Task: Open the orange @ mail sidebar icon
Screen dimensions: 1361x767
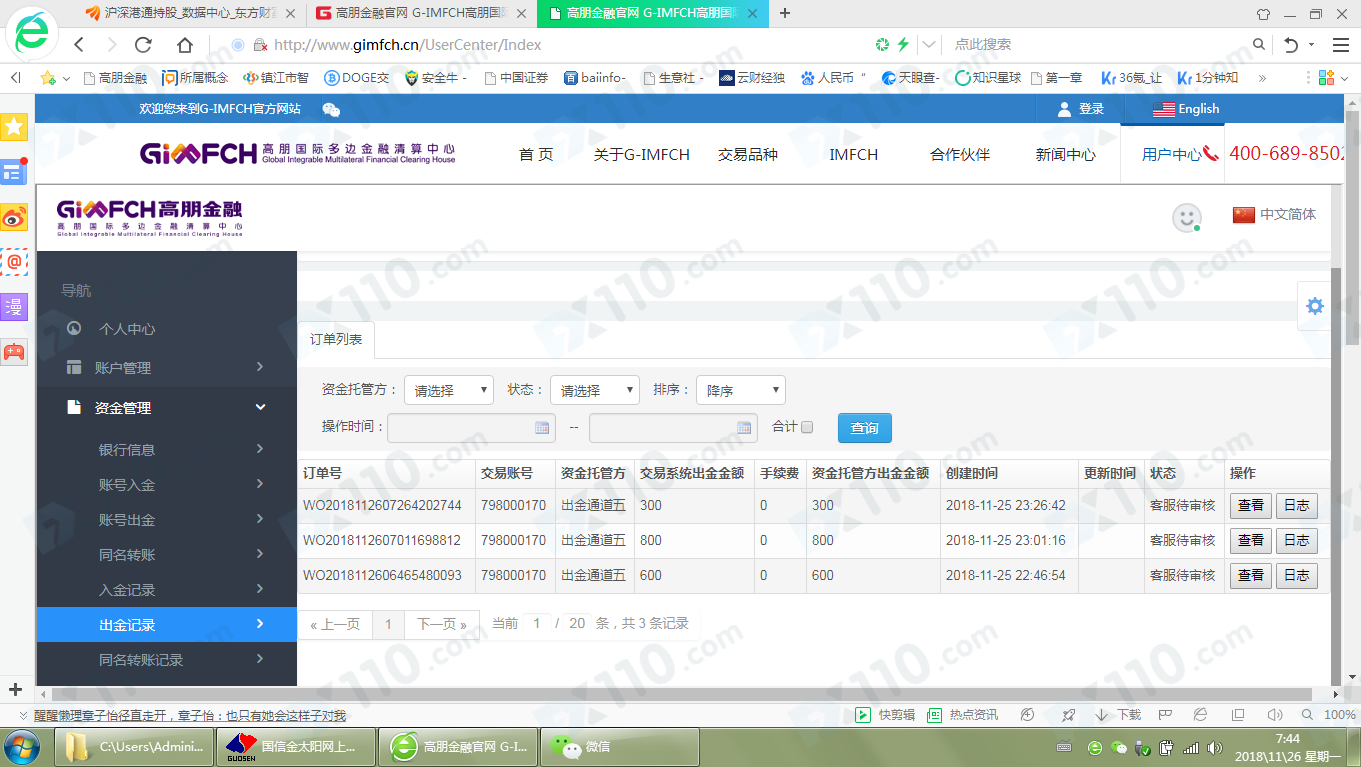Action: click(14, 262)
